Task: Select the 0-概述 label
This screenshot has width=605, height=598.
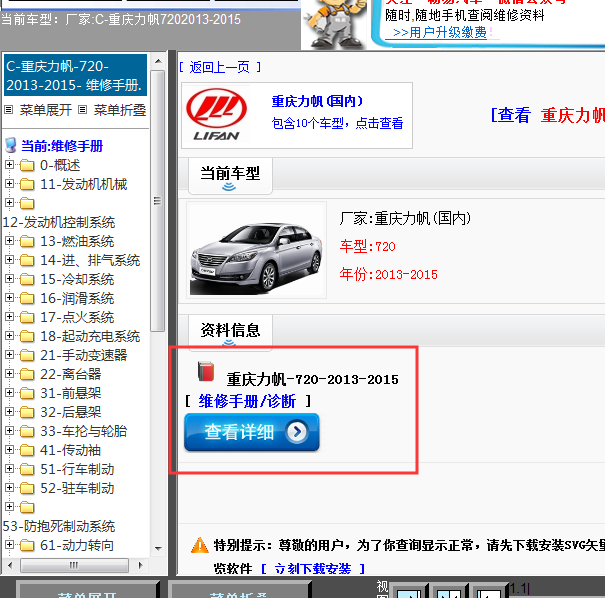Action: pos(60,165)
